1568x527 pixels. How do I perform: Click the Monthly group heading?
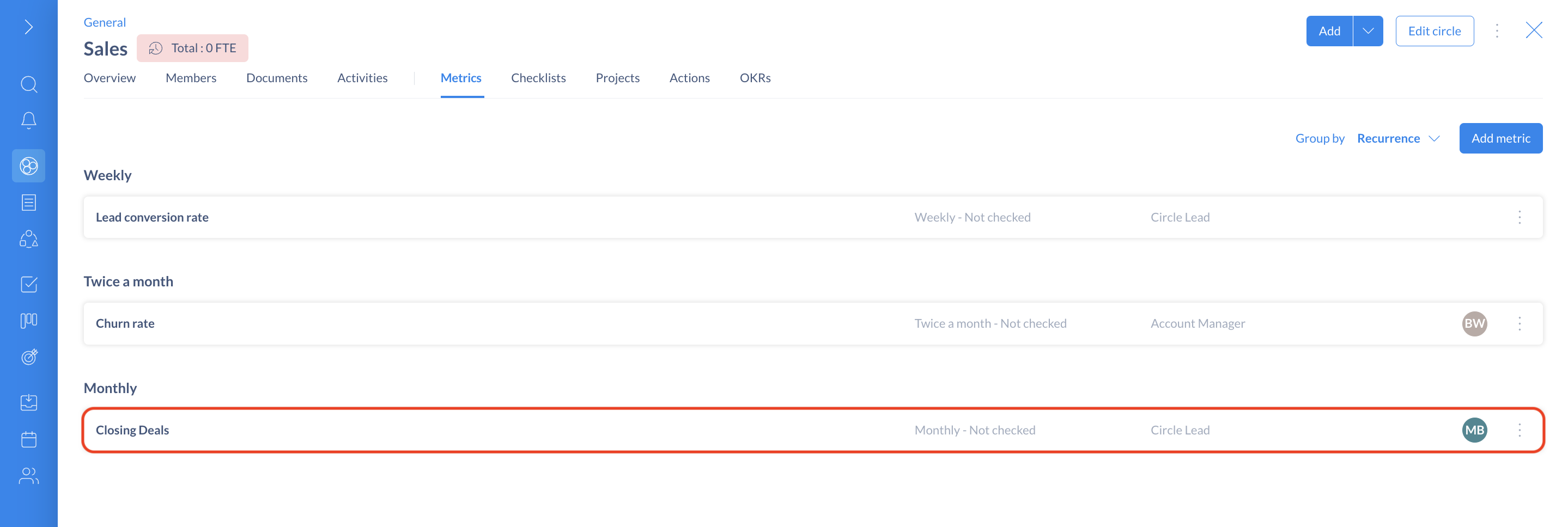click(x=110, y=388)
